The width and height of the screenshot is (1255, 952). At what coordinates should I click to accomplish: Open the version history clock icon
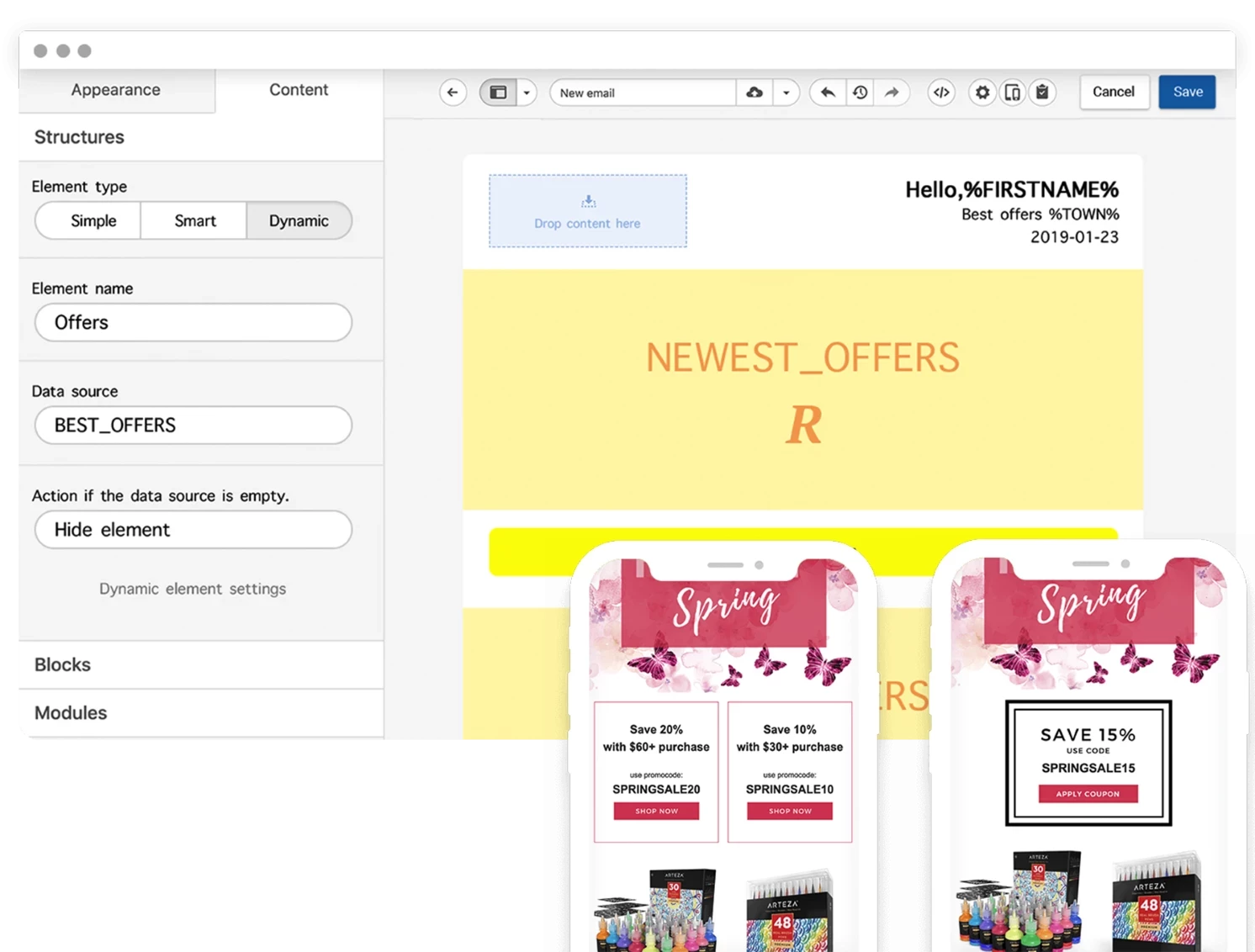860,93
